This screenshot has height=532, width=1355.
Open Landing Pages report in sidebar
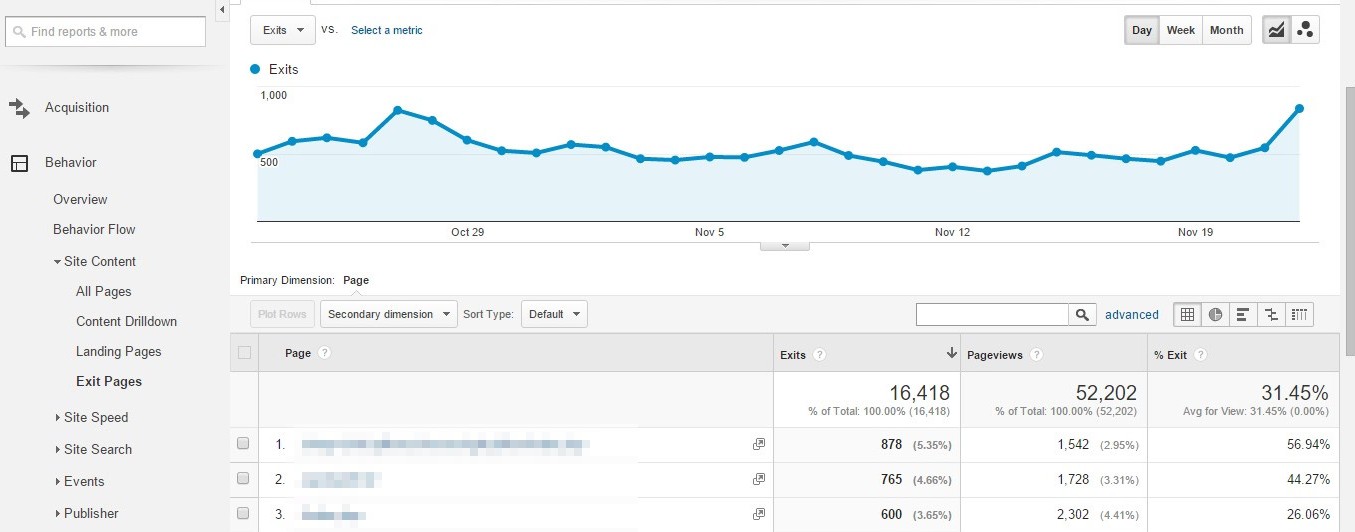click(118, 351)
